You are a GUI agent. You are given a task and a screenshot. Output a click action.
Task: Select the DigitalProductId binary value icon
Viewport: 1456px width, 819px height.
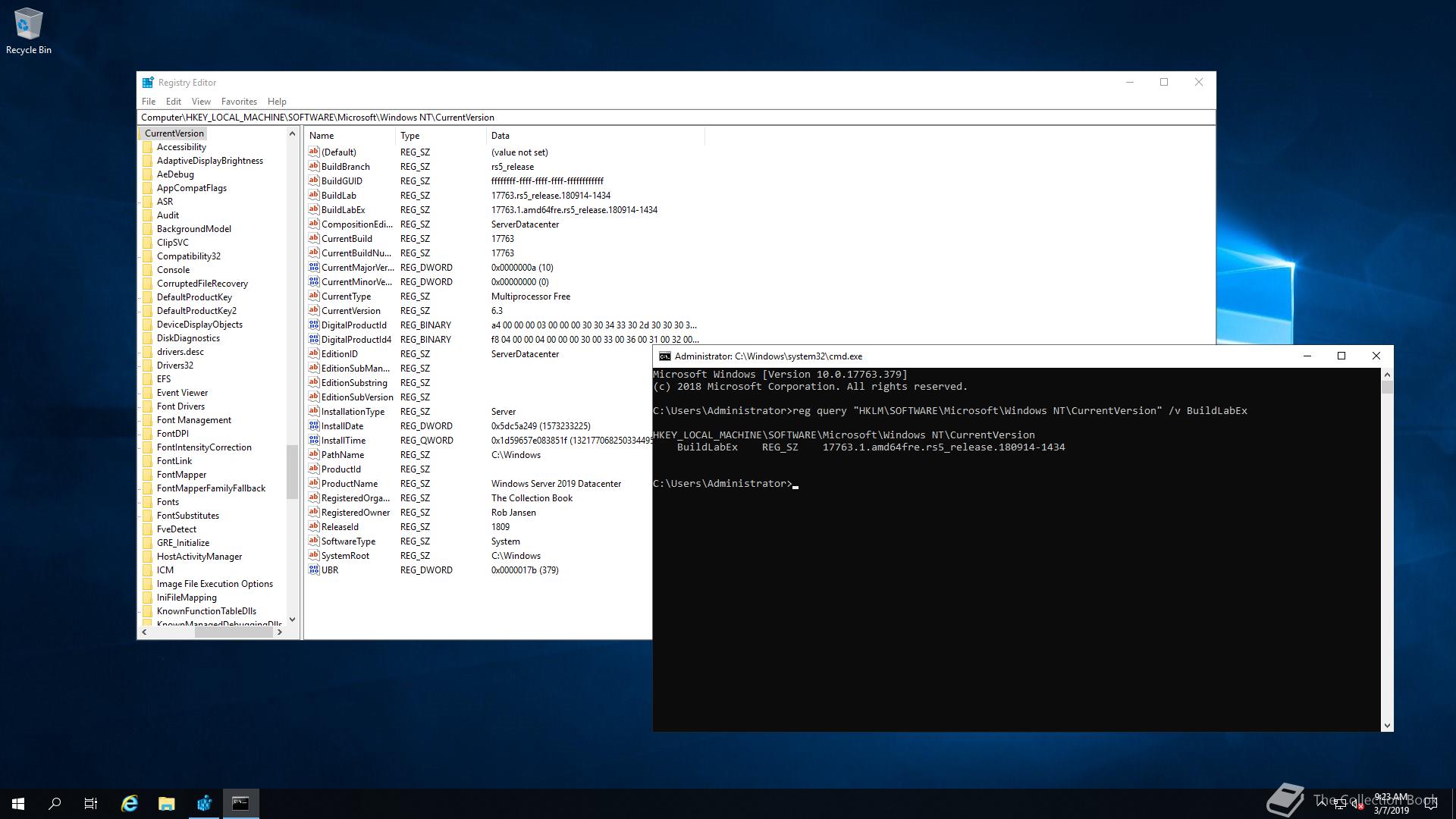point(314,325)
